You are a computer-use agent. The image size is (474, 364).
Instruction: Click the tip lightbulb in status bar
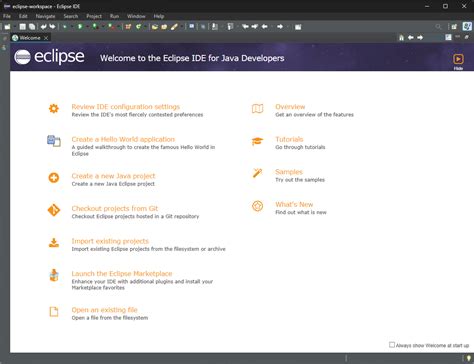point(469,359)
